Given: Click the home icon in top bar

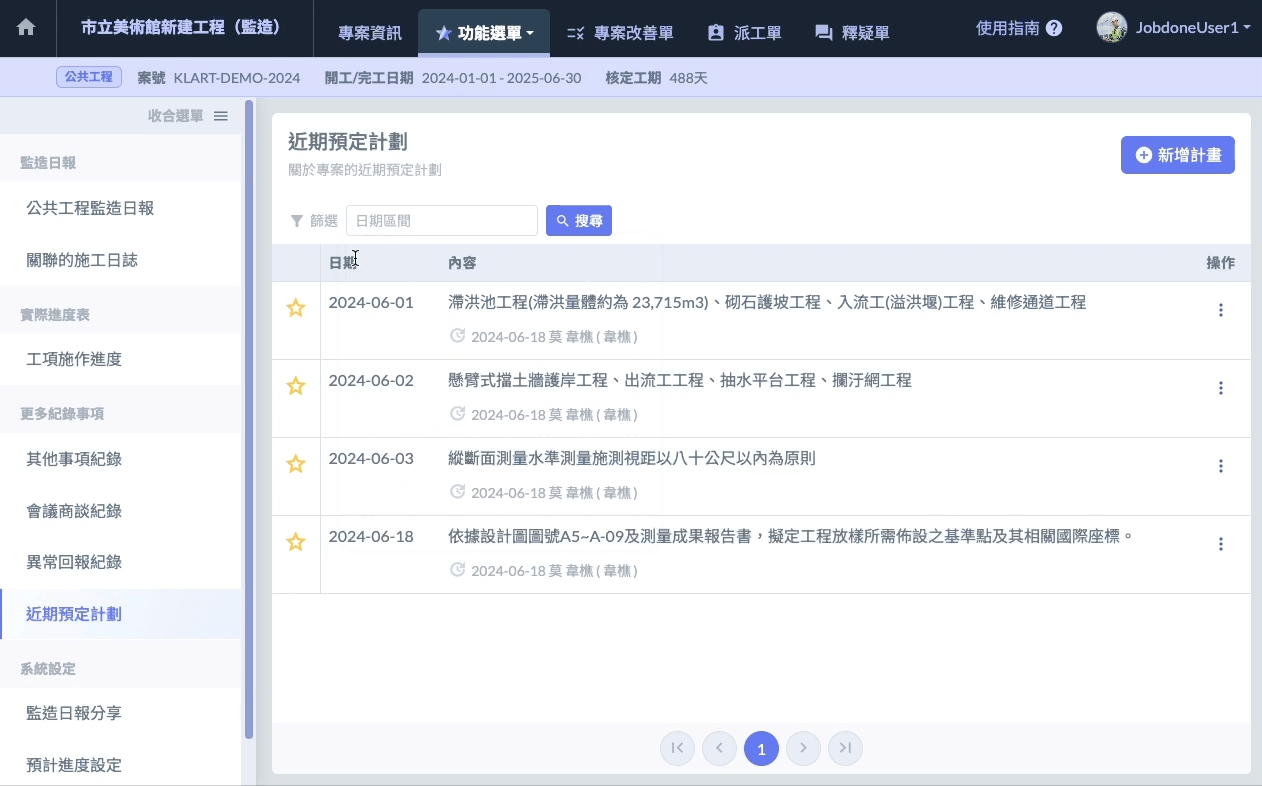Looking at the screenshot, I should pos(26,28).
